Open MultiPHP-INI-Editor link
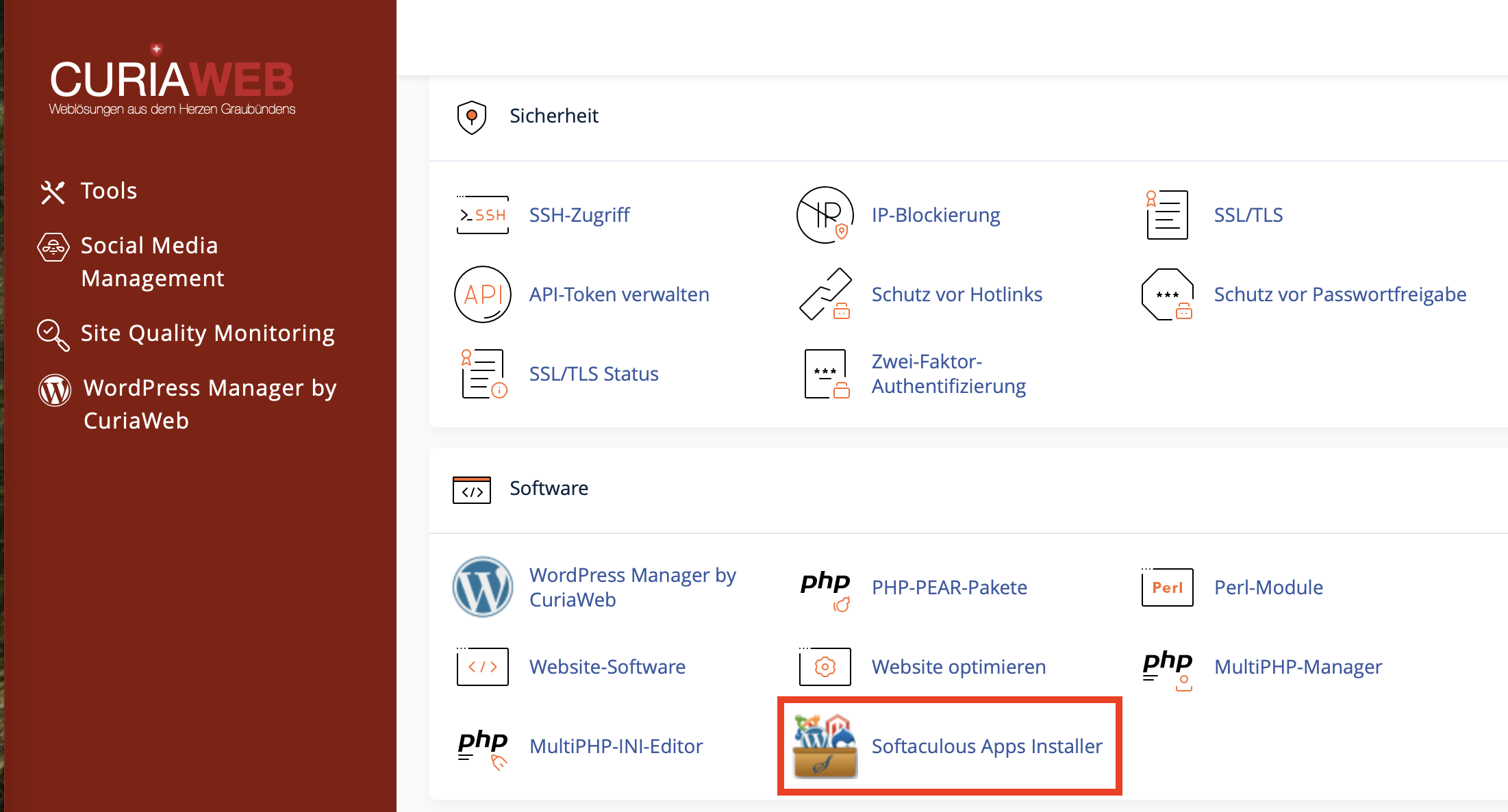1508x812 pixels. click(616, 746)
